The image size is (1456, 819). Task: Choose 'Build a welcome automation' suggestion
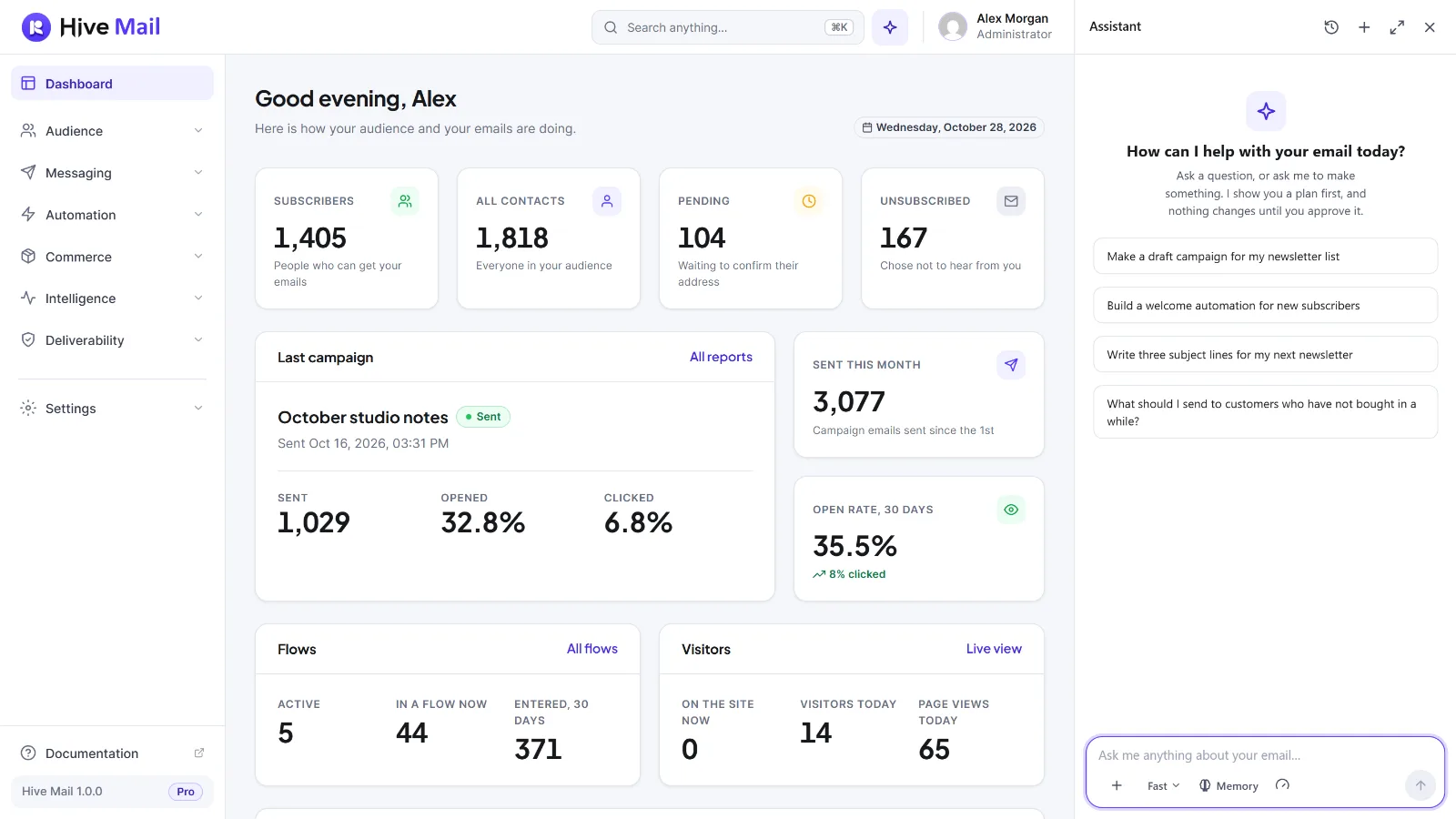coord(1265,305)
